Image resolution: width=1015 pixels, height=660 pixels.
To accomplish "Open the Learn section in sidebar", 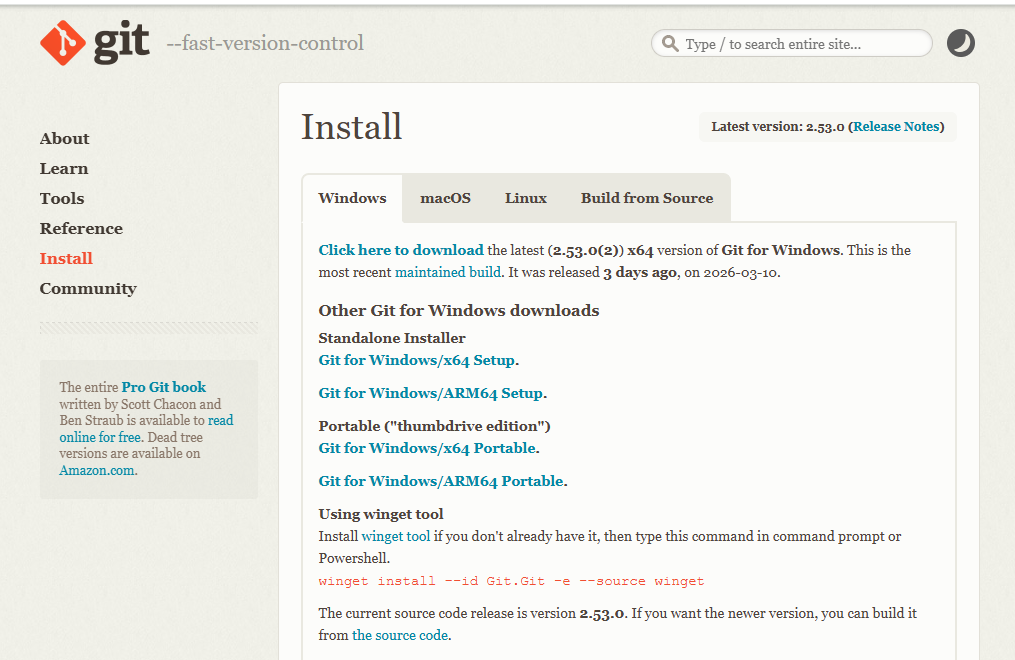I will 64,168.
